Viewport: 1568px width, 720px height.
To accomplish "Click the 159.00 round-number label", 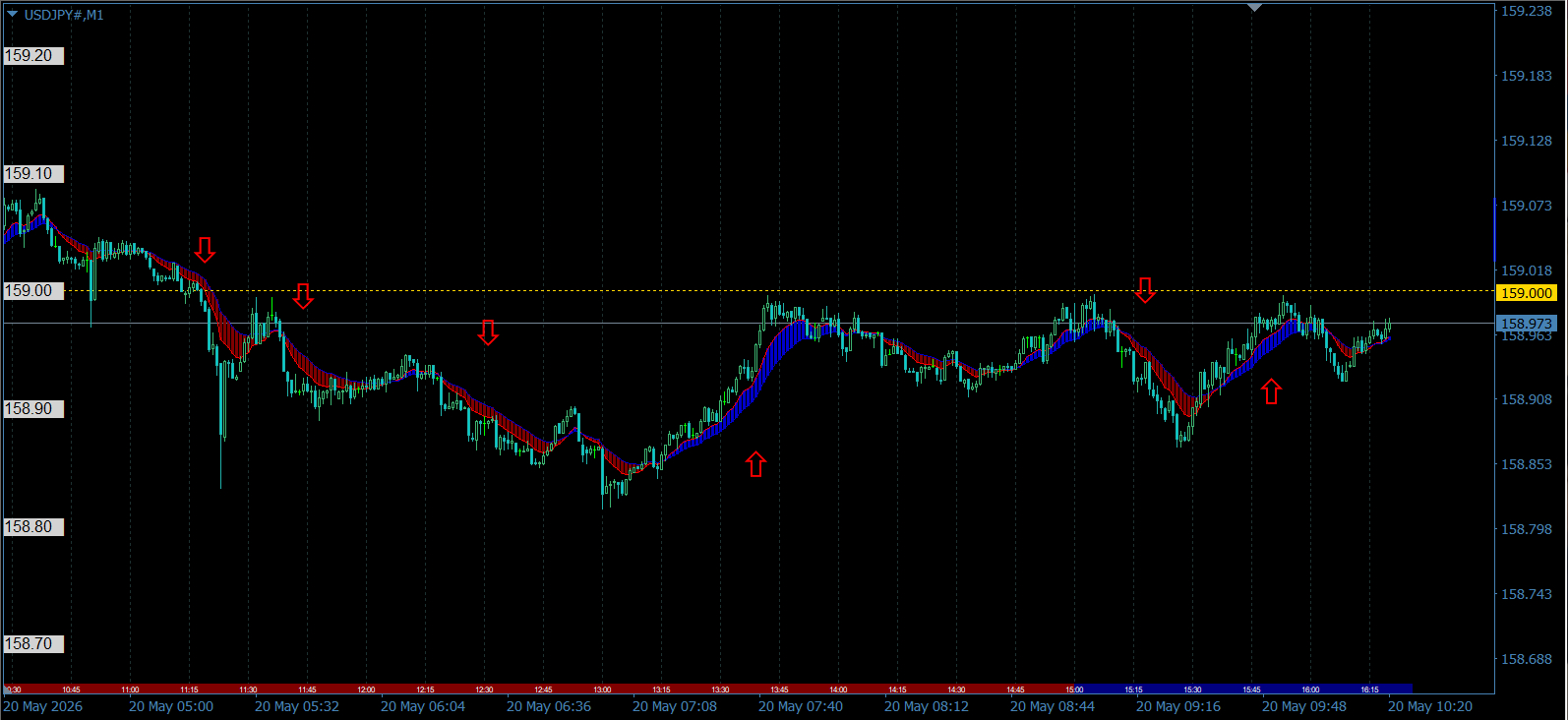I will click(33, 291).
